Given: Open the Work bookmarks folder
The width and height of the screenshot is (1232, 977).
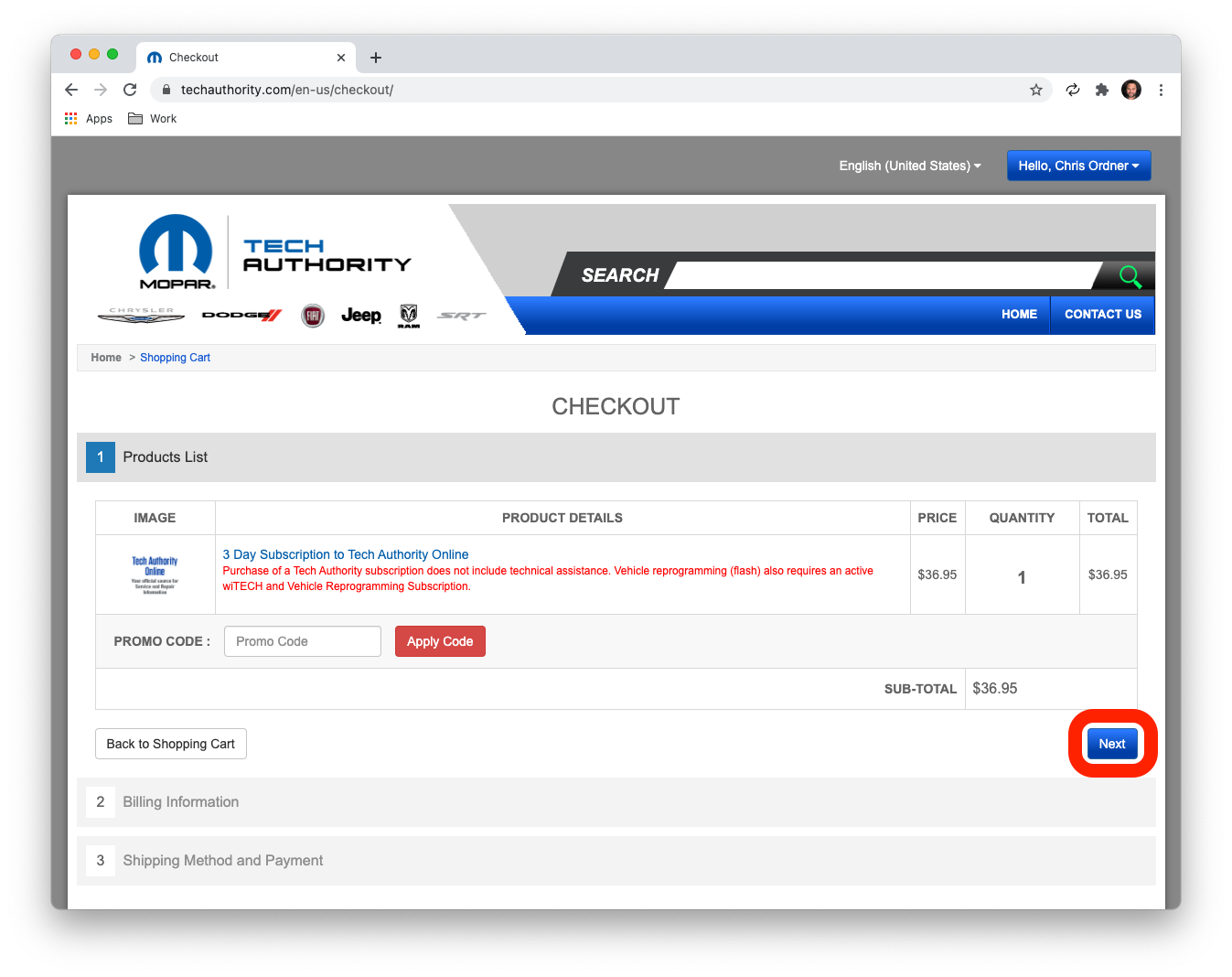Looking at the screenshot, I should (153, 119).
